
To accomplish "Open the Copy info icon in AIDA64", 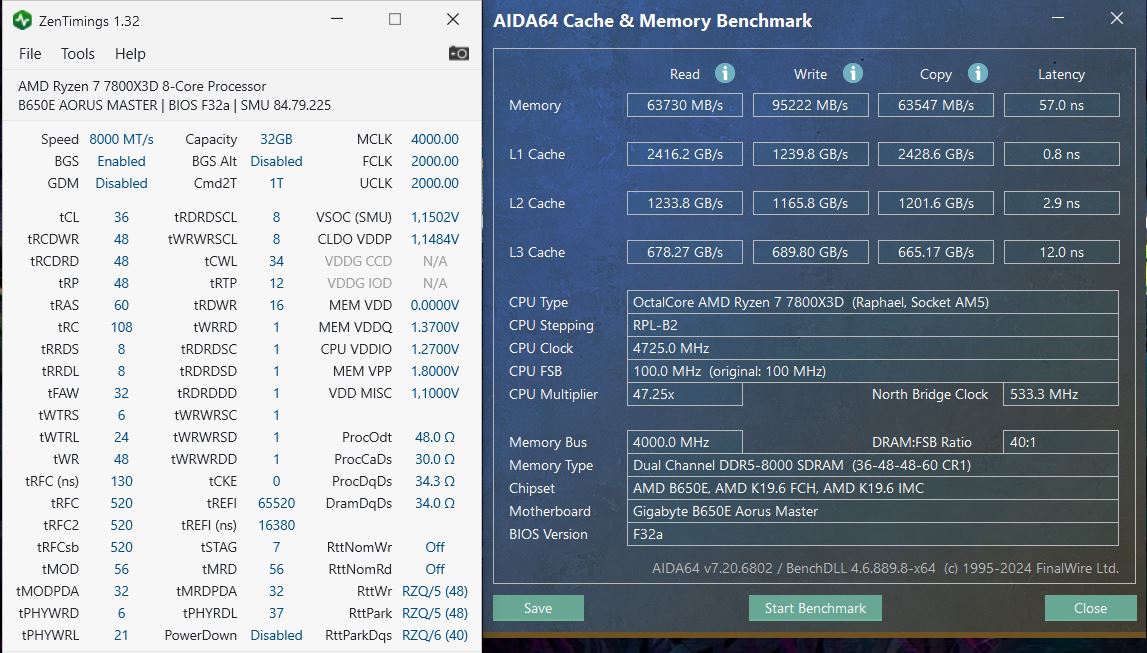I will click(x=978, y=73).
